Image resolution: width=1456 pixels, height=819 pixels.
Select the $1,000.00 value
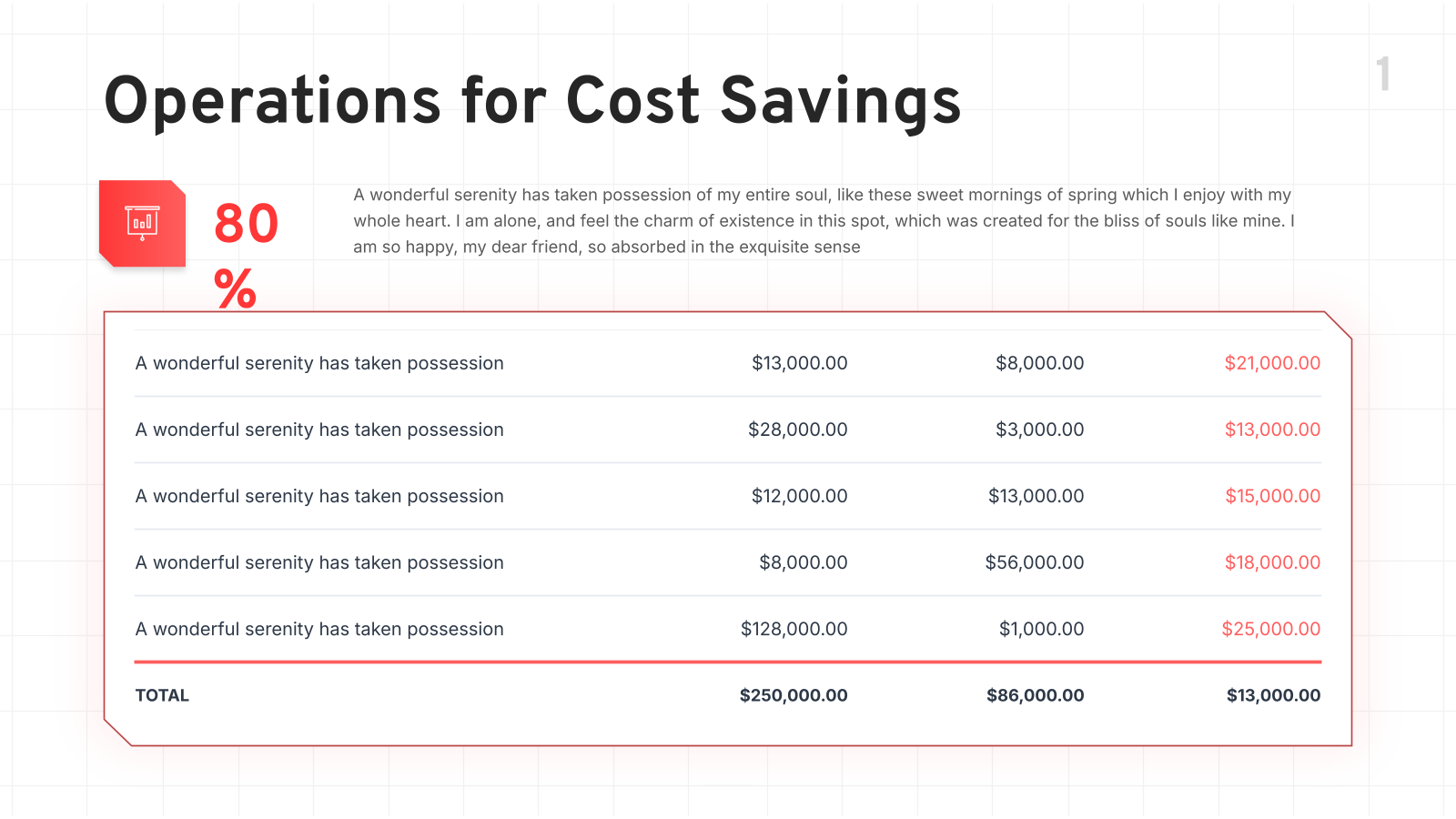pos(1041,629)
